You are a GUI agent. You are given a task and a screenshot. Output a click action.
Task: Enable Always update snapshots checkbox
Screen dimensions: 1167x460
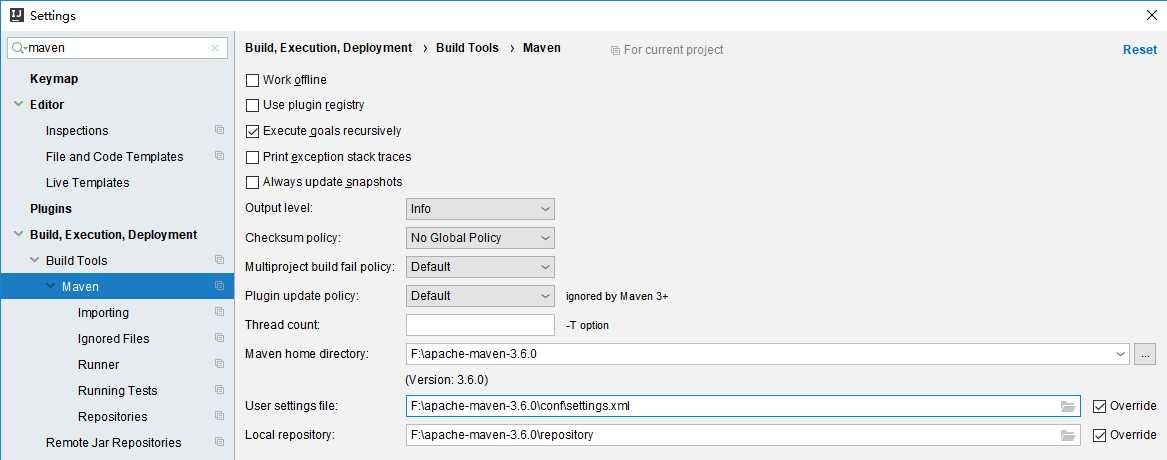click(x=252, y=182)
